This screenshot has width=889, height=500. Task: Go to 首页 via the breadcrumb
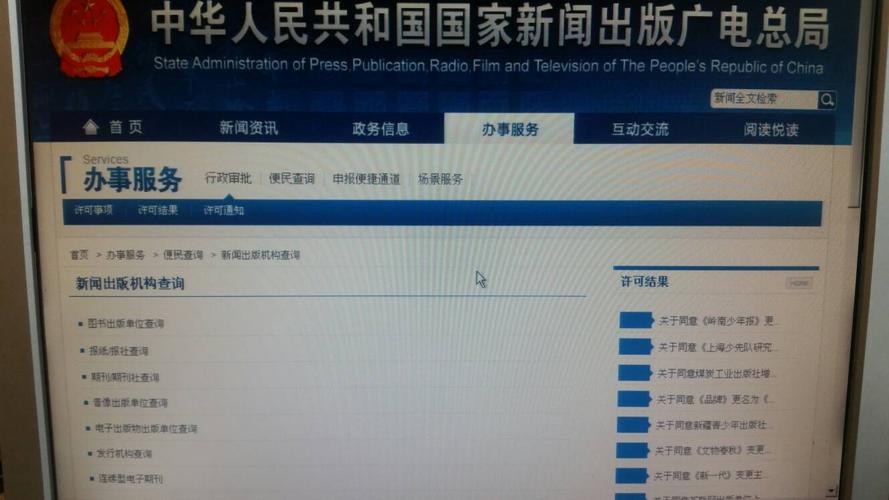pos(79,255)
